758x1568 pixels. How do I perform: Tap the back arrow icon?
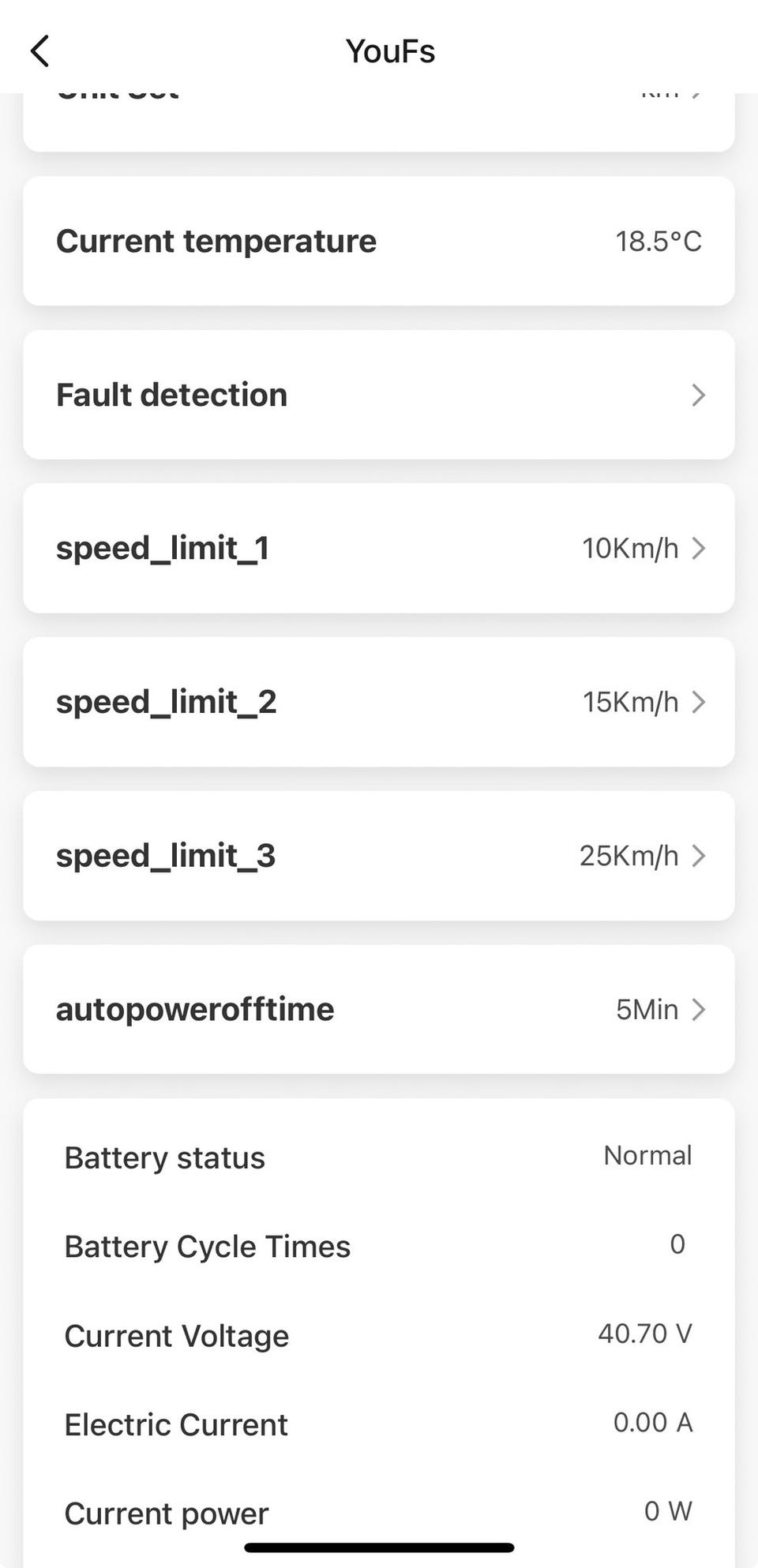tap(40, 51)
